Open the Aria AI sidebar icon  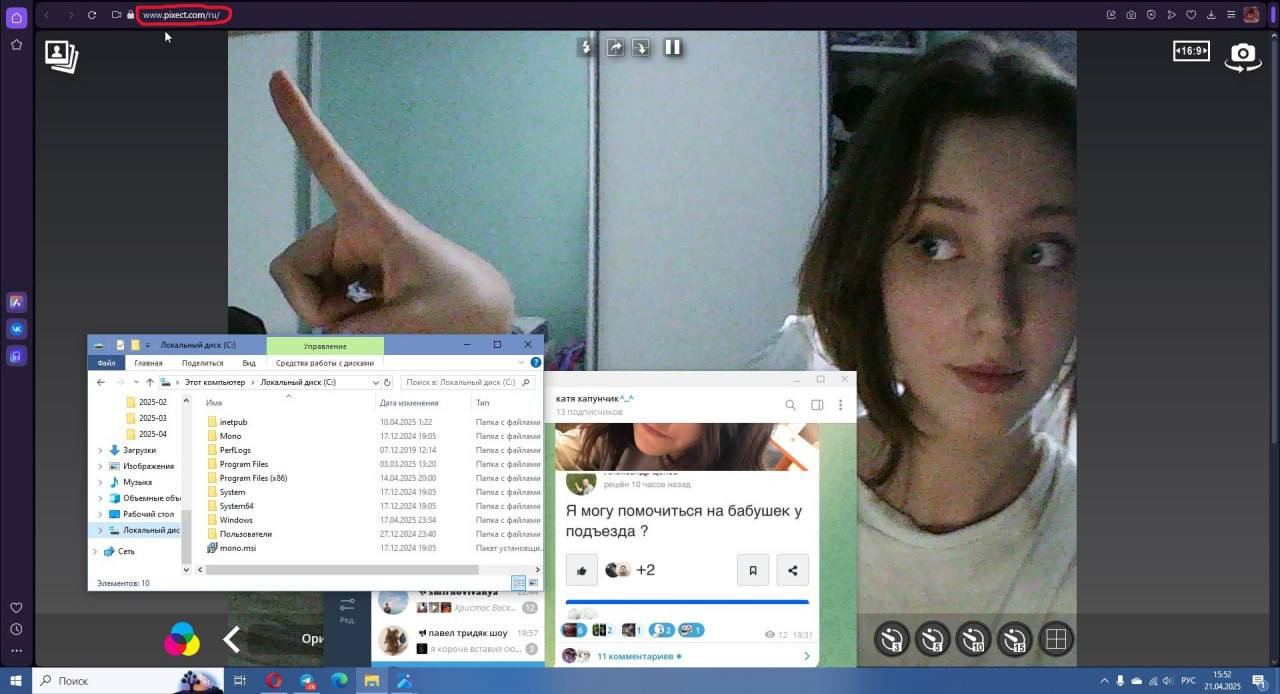[16, 302]
